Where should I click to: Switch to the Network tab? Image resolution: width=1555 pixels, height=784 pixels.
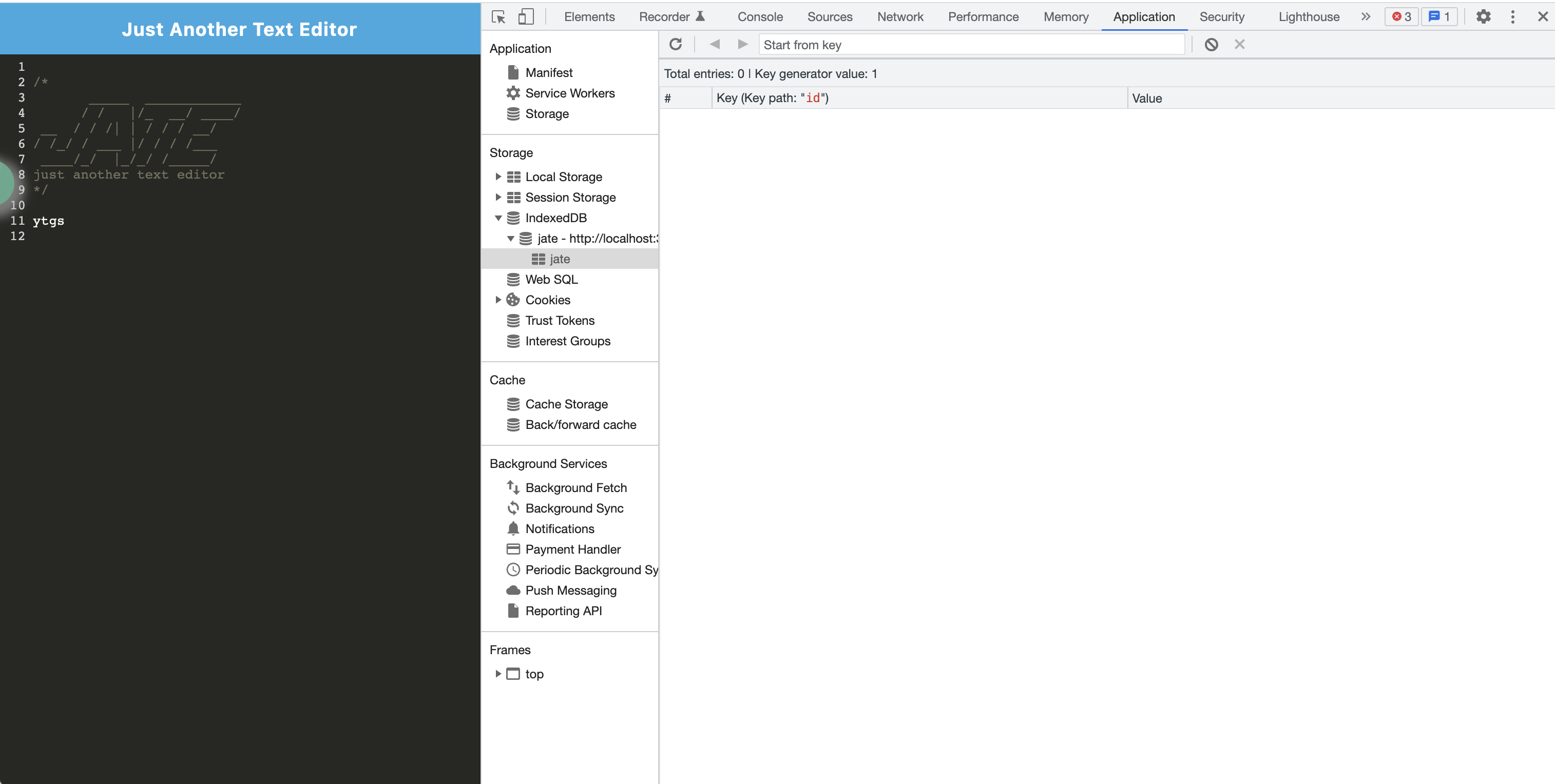(x=900, y=17)
